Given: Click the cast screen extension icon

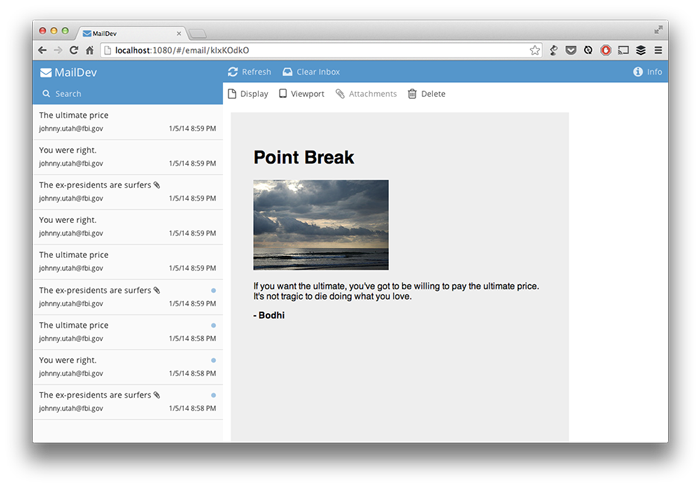Looking at the screenshot, I should (623, 50).
